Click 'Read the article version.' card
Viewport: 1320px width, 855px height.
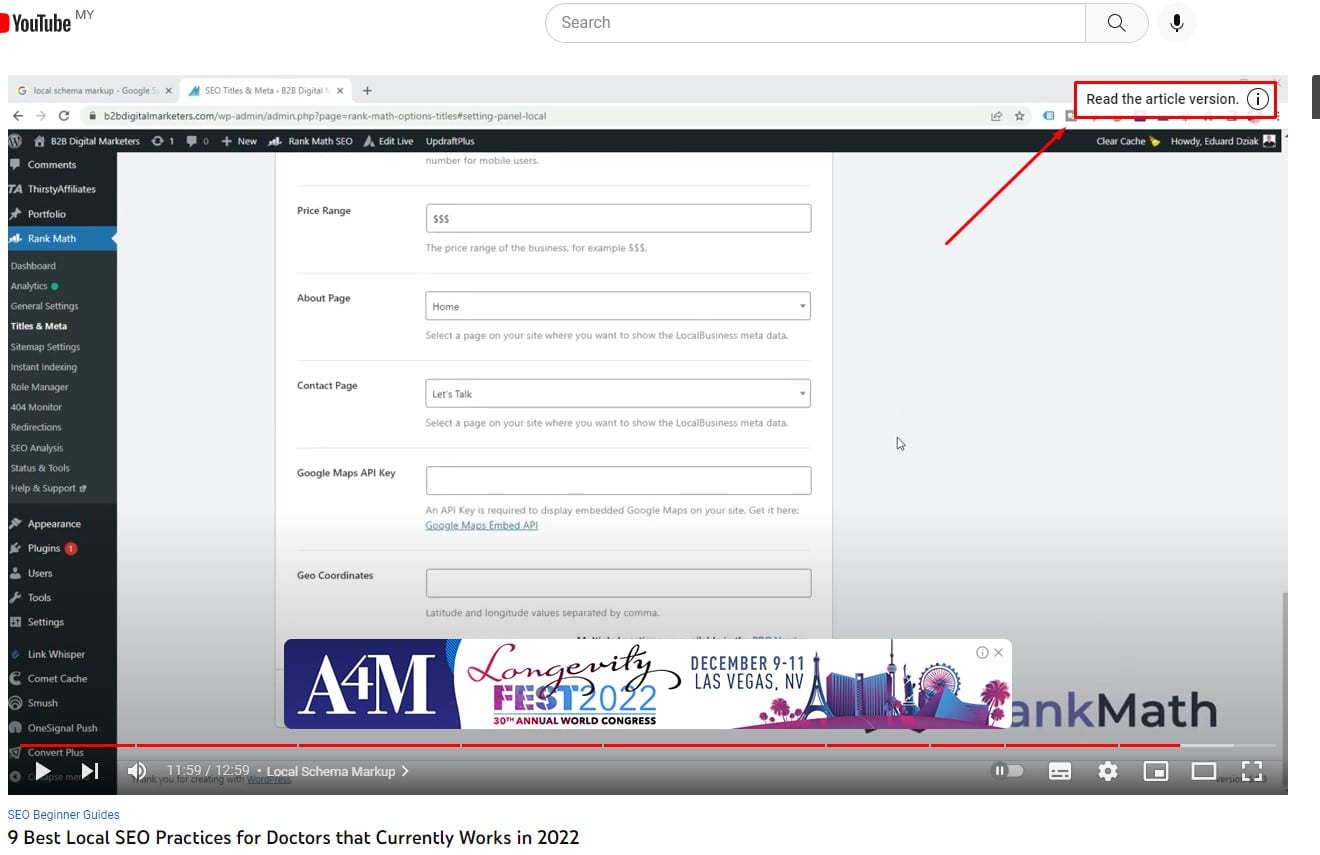[x=1162, y=99]
